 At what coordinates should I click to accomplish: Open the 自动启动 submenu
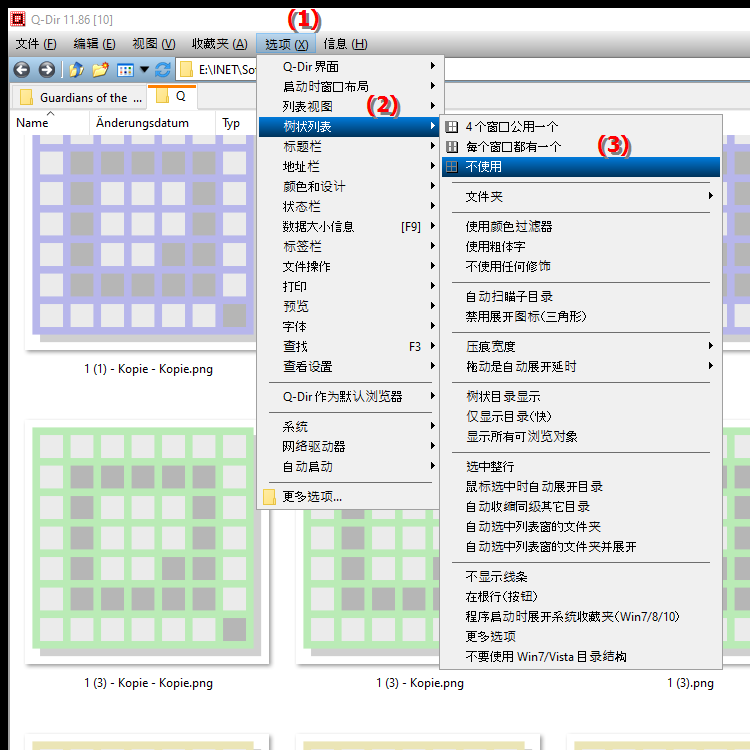coord(349,467)
